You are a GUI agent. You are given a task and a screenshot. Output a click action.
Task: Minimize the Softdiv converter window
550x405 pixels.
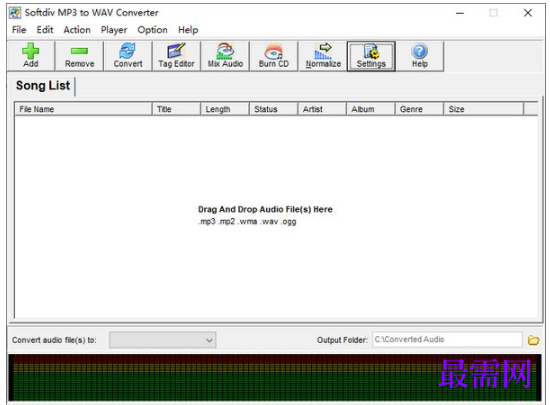(460, 13)
